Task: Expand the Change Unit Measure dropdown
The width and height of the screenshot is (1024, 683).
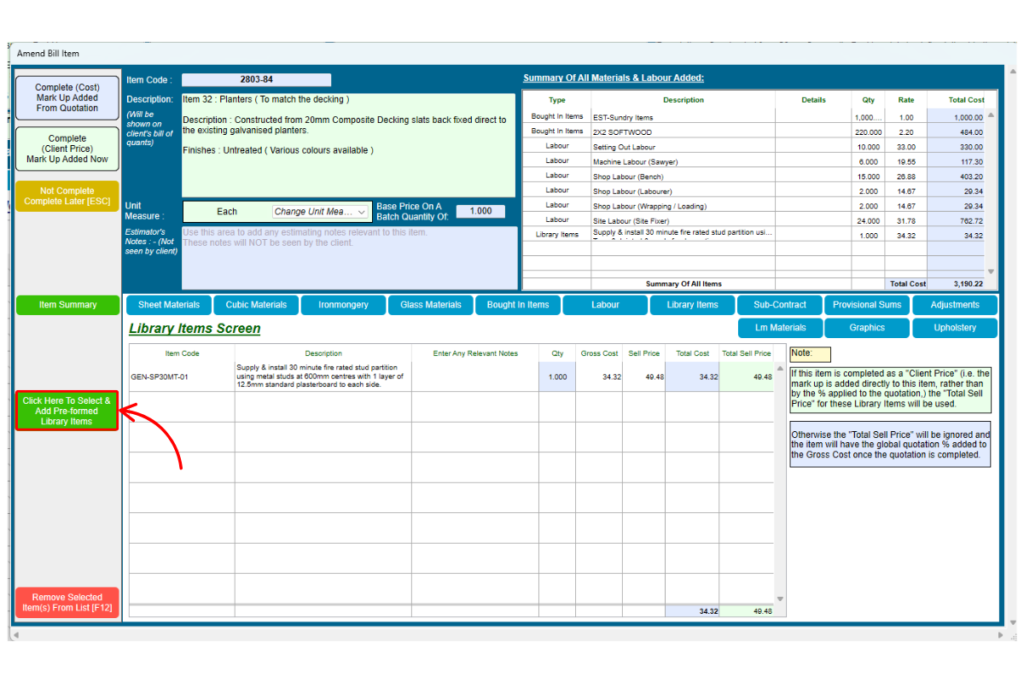Action: (x=321, y=212)
